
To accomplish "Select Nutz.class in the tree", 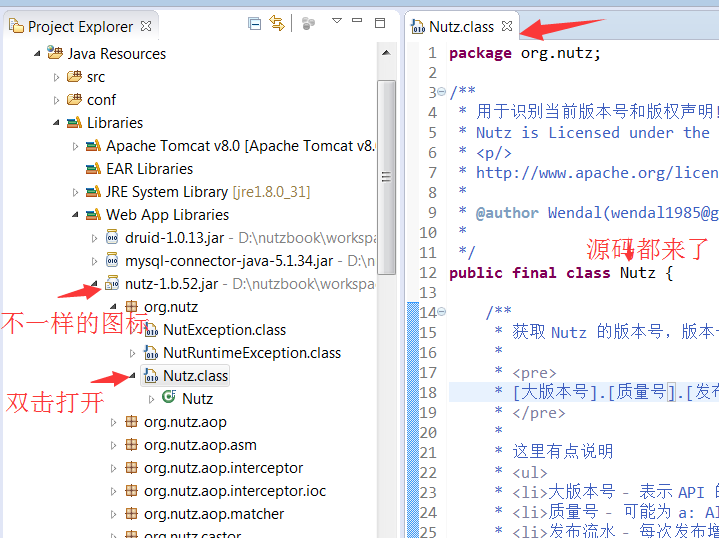I will pyautogui.click(x=195, y=376).
